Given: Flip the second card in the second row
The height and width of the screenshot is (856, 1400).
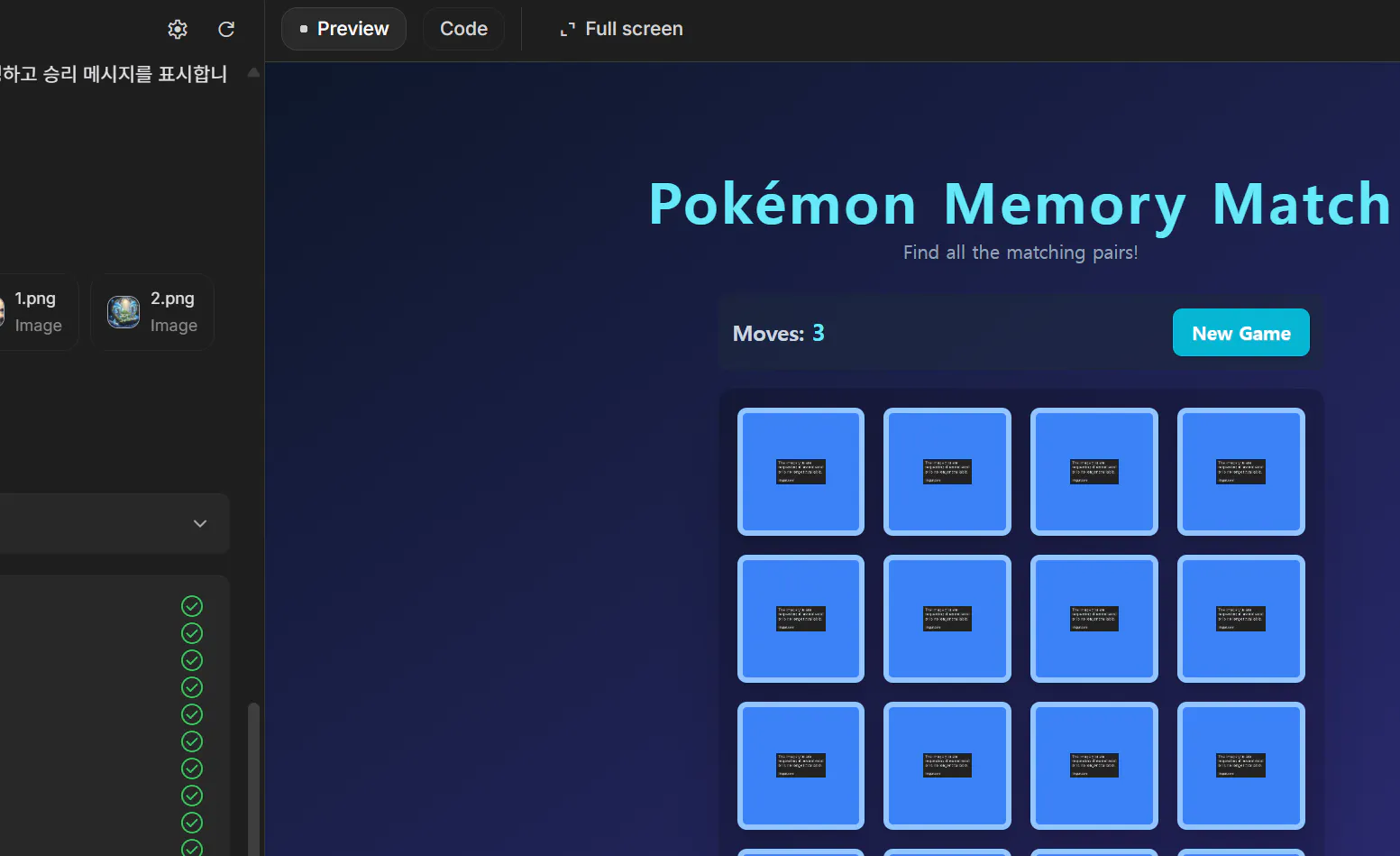Looking at the screenshot, I should coord(947,619).
